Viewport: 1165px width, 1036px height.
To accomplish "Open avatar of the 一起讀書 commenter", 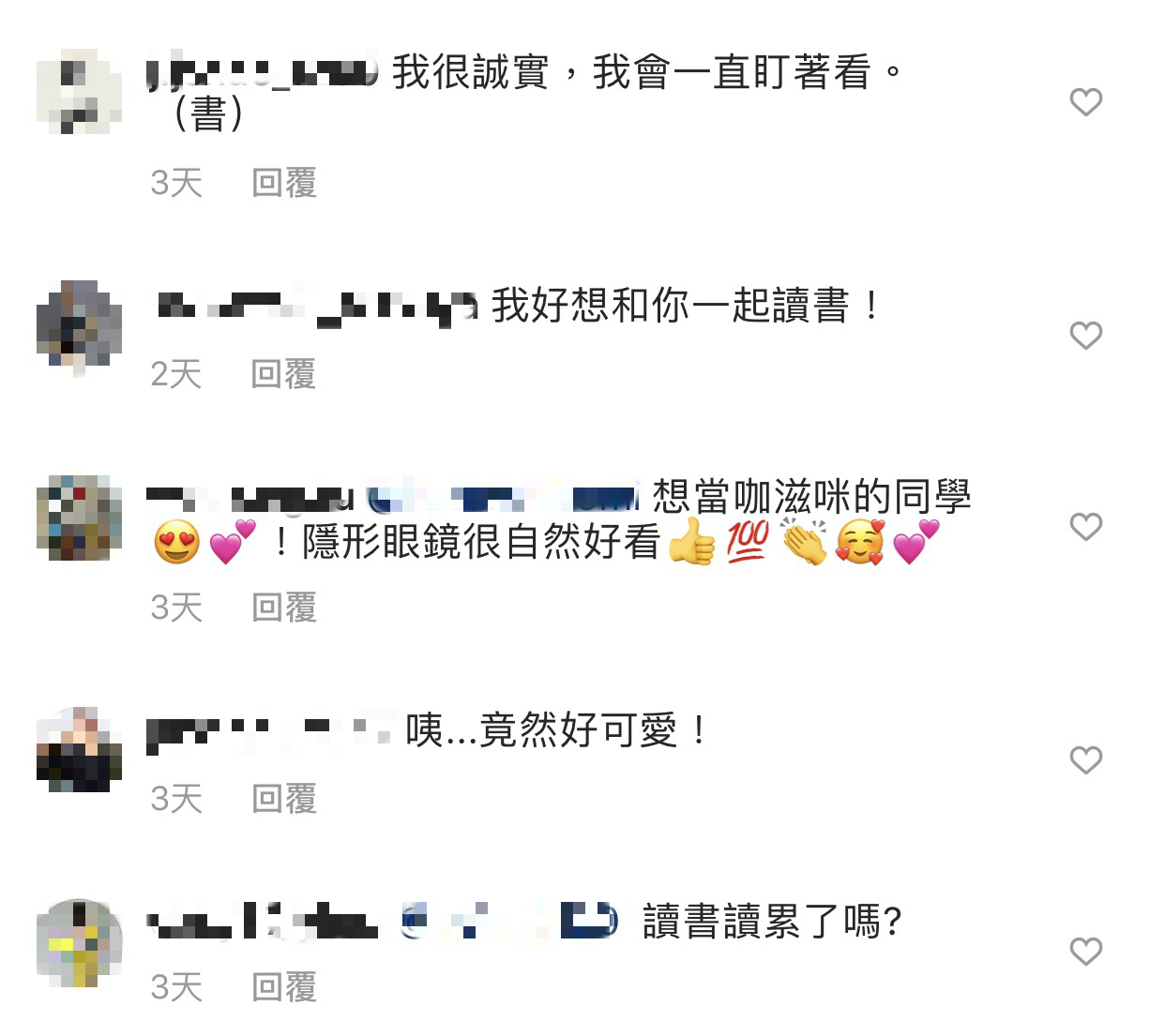I will (79, 324).
